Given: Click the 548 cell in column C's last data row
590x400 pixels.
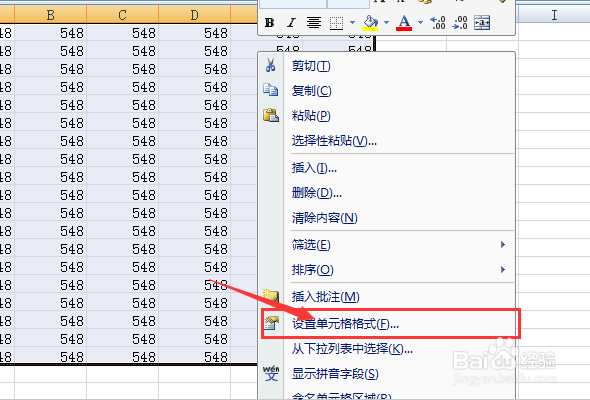Looking at the screenshot, I should (122, 356).
